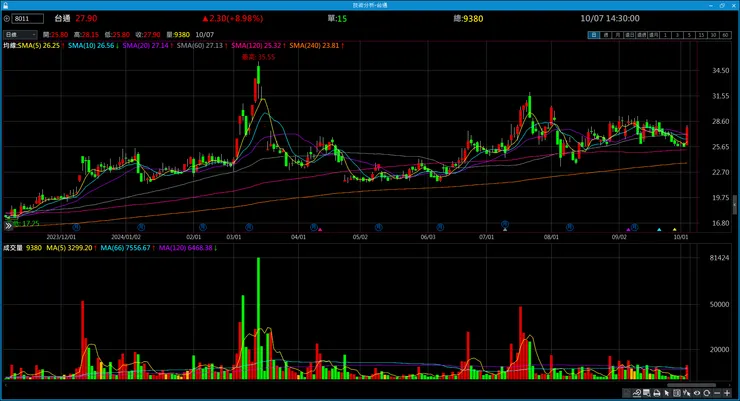This screenshot has width=740, height=401.
Task: Select the 5-minute chart interval
Action: [689, 35]
